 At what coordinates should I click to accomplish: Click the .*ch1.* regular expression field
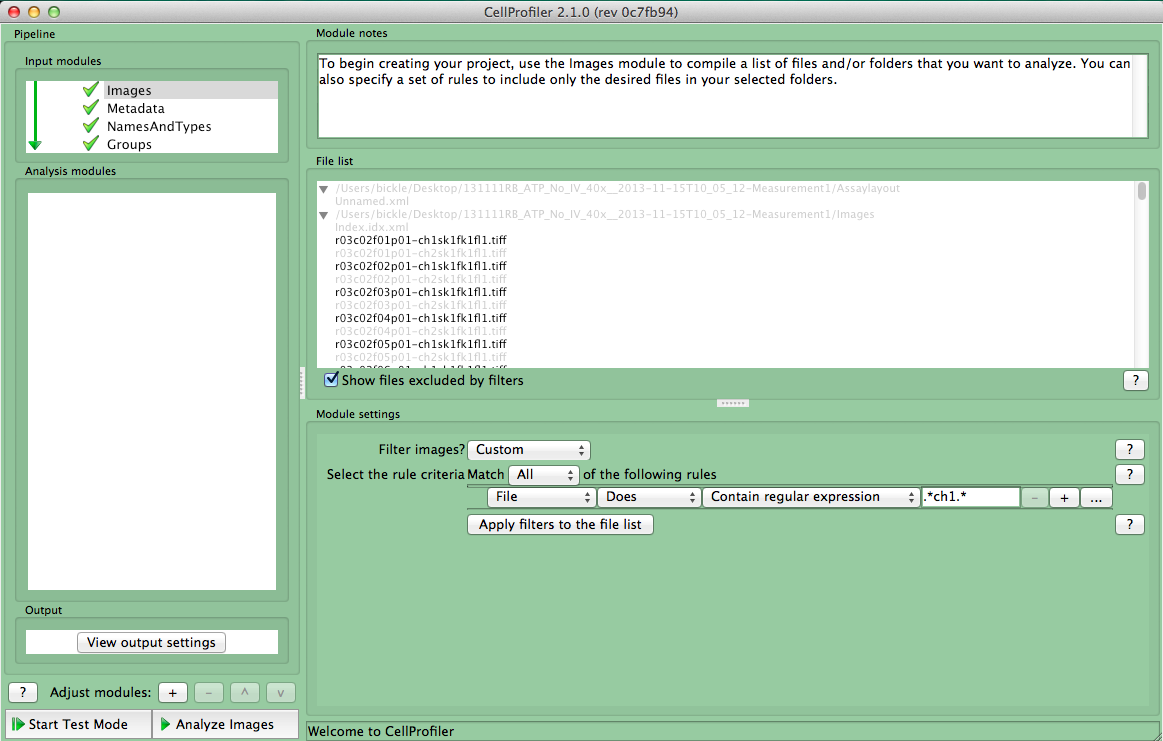(x=970, y=497)
